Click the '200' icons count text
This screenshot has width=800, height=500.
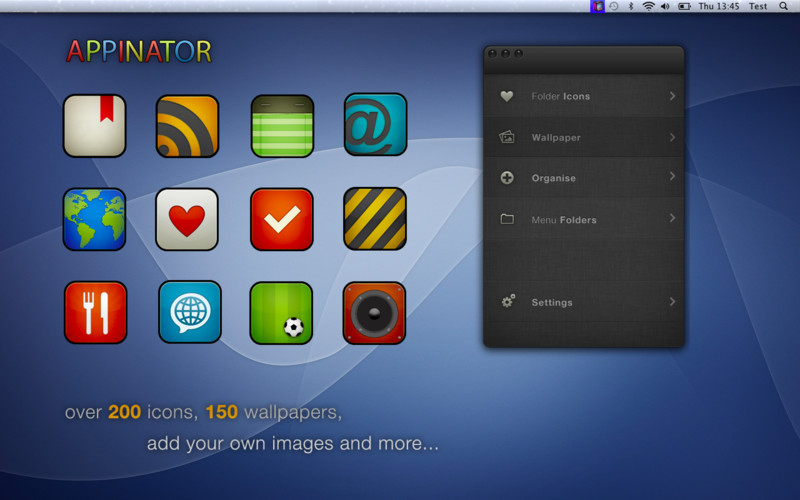124,412
